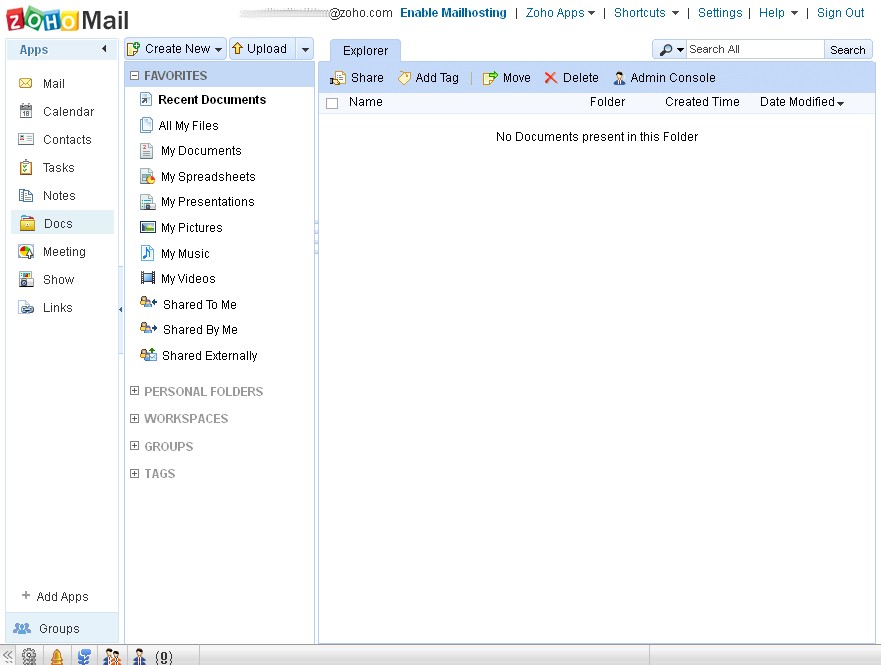Click the blue chat tree icon

pyautogui.click(x=84, y=657)
